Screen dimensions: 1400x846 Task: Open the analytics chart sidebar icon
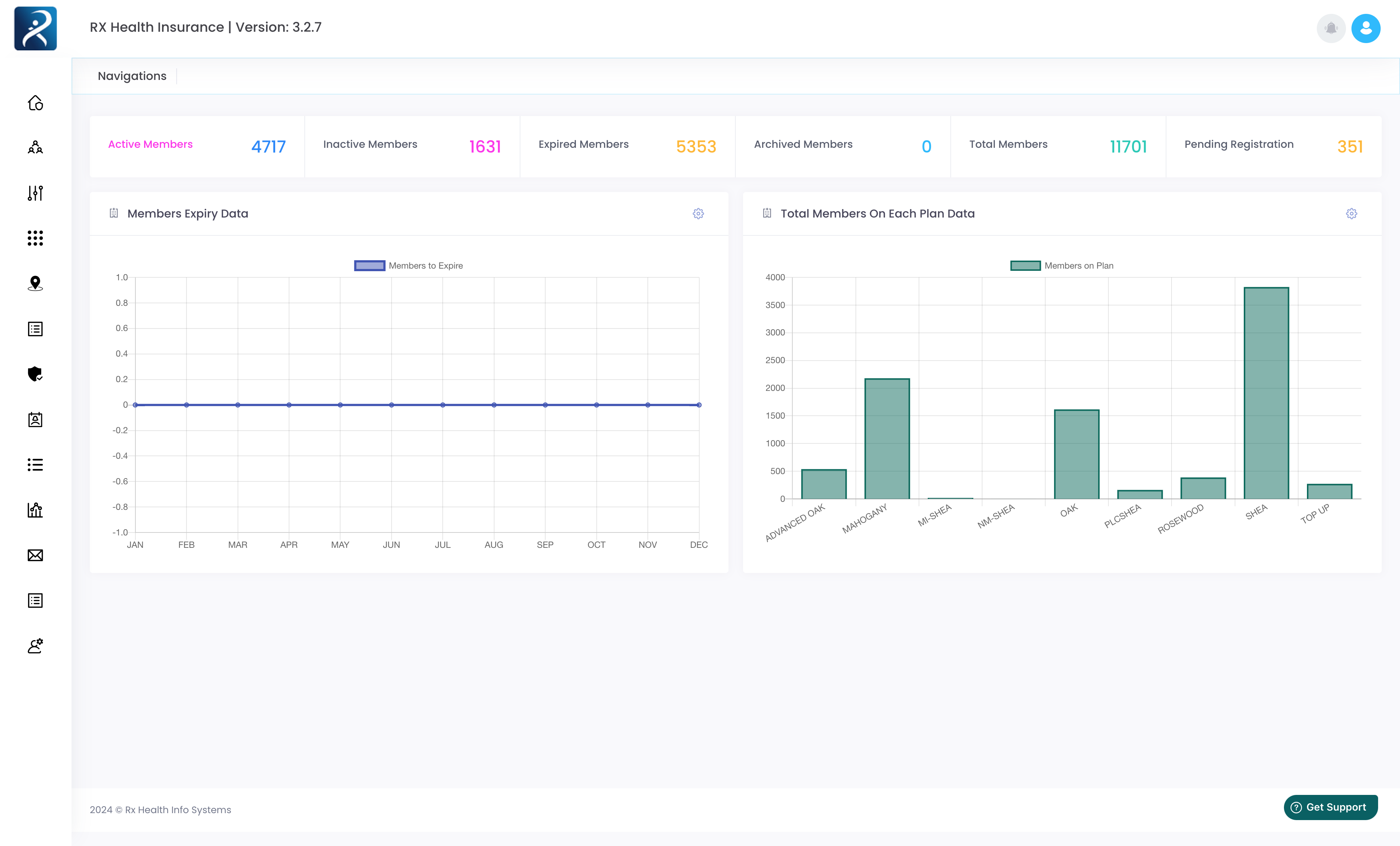coord(35,509)
